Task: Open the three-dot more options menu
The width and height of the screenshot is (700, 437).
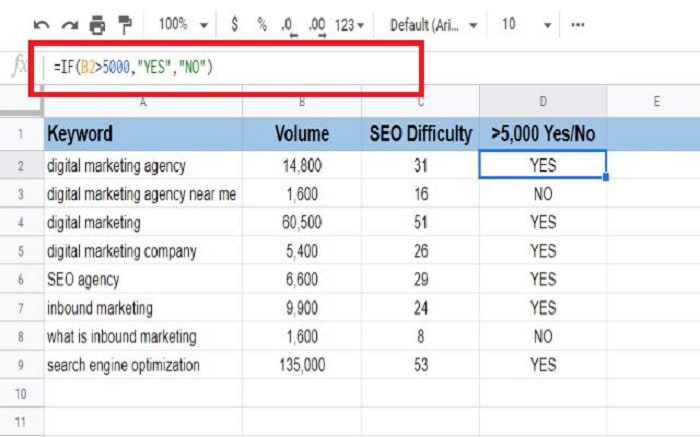Action: point(578,24)
